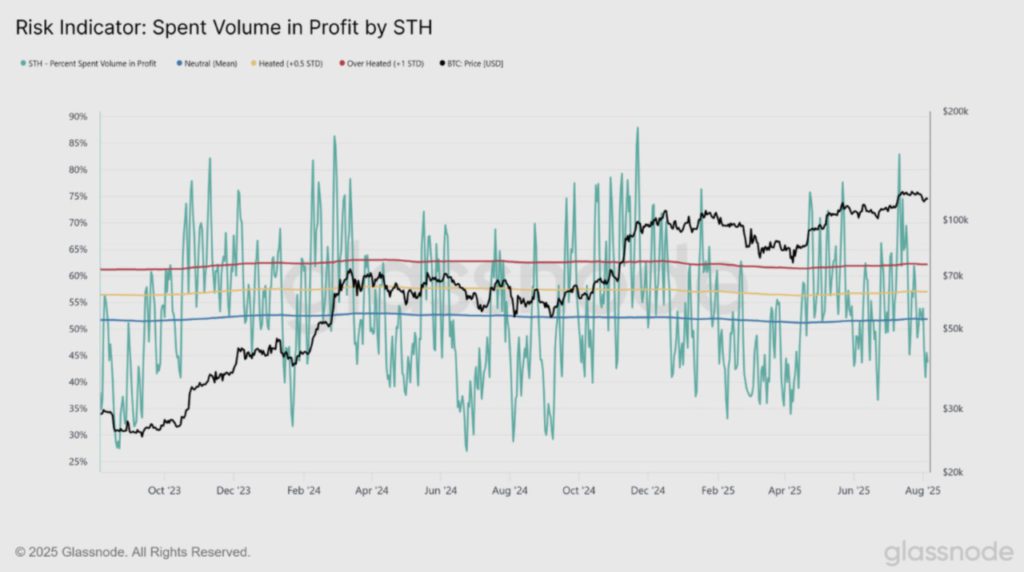Click the 25% label on the left axis

[x=78, y=462]
